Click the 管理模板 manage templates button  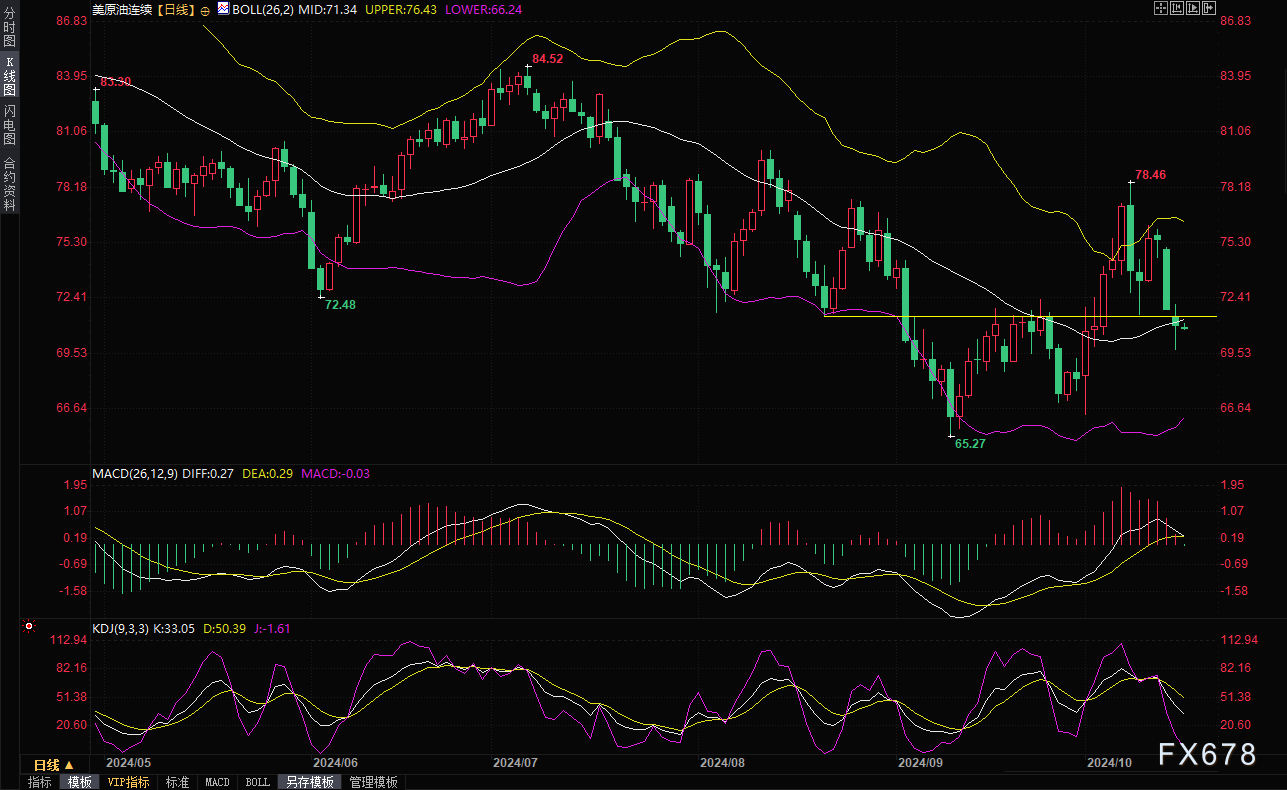(x=373, y=782)
